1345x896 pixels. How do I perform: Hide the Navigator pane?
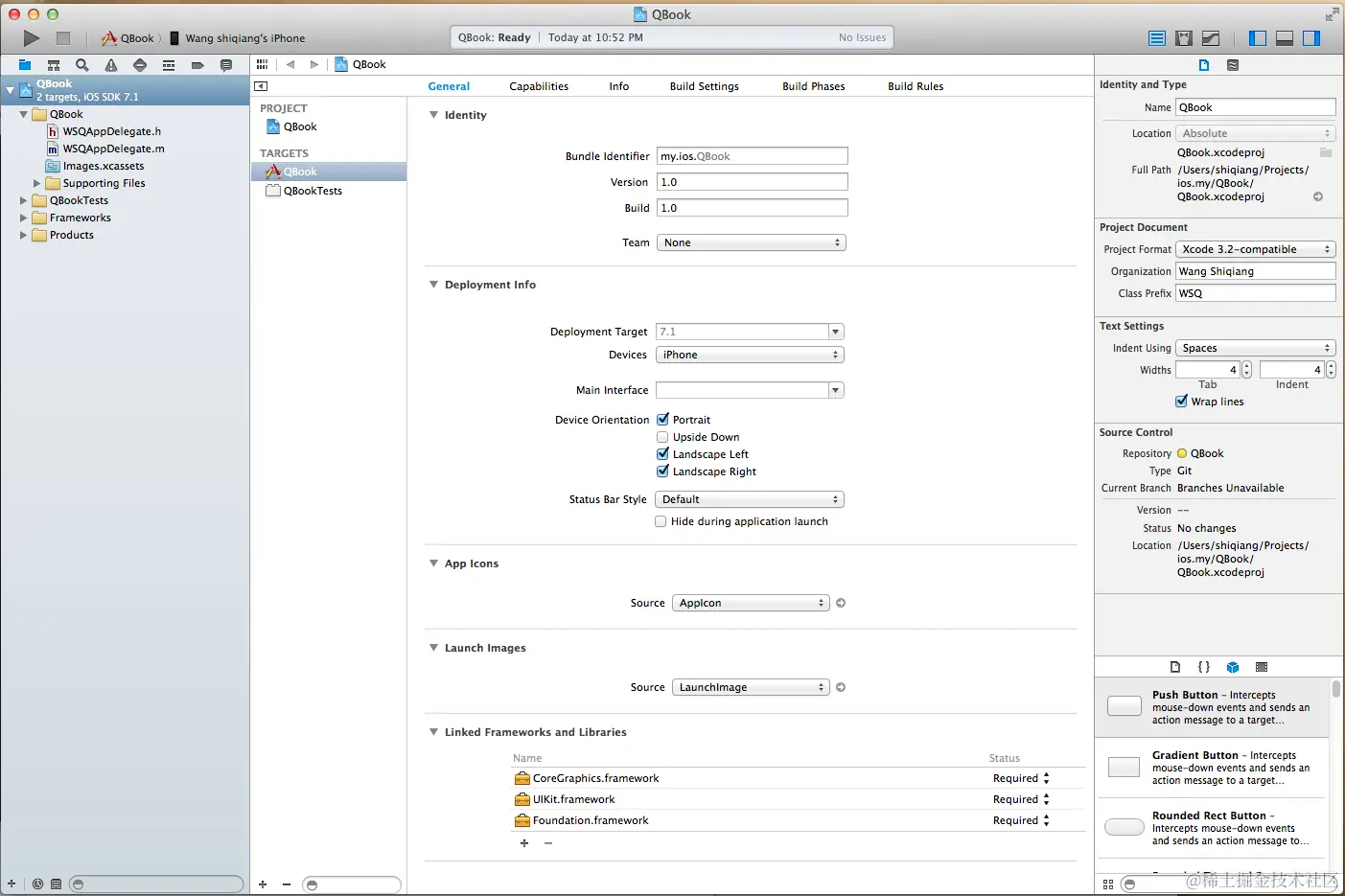pos(1258,38)
